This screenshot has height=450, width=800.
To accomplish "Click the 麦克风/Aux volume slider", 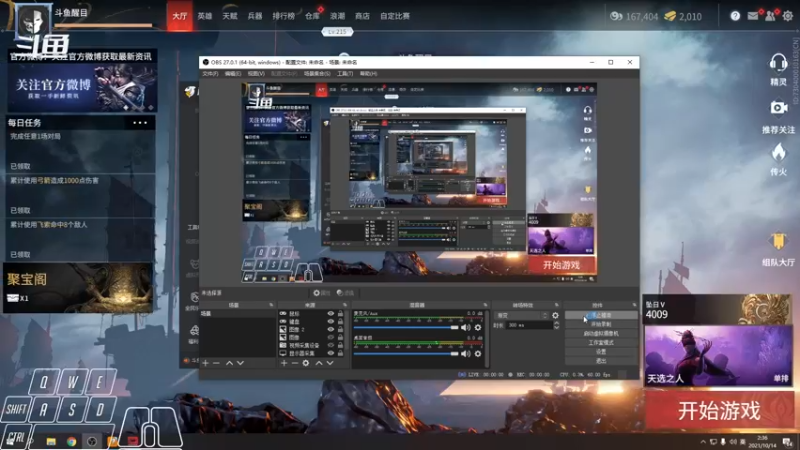I will point(406,328).
